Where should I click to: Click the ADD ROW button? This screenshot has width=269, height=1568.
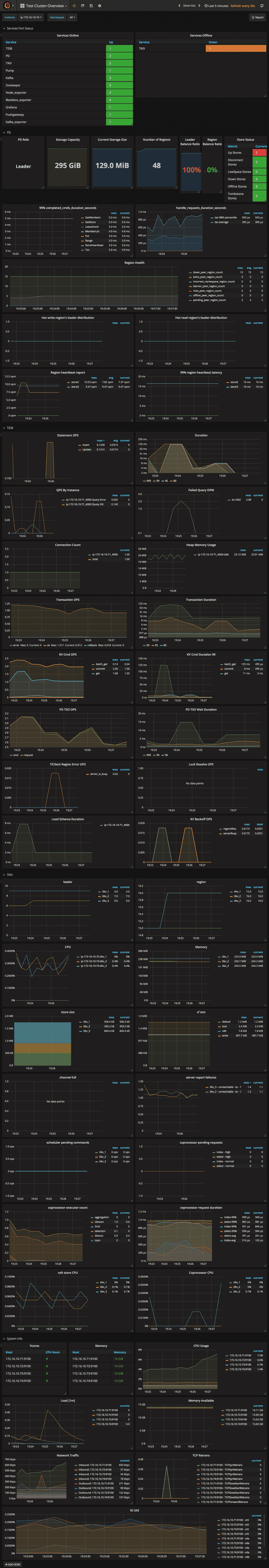pyautogui.click(x=12, y=1564)
